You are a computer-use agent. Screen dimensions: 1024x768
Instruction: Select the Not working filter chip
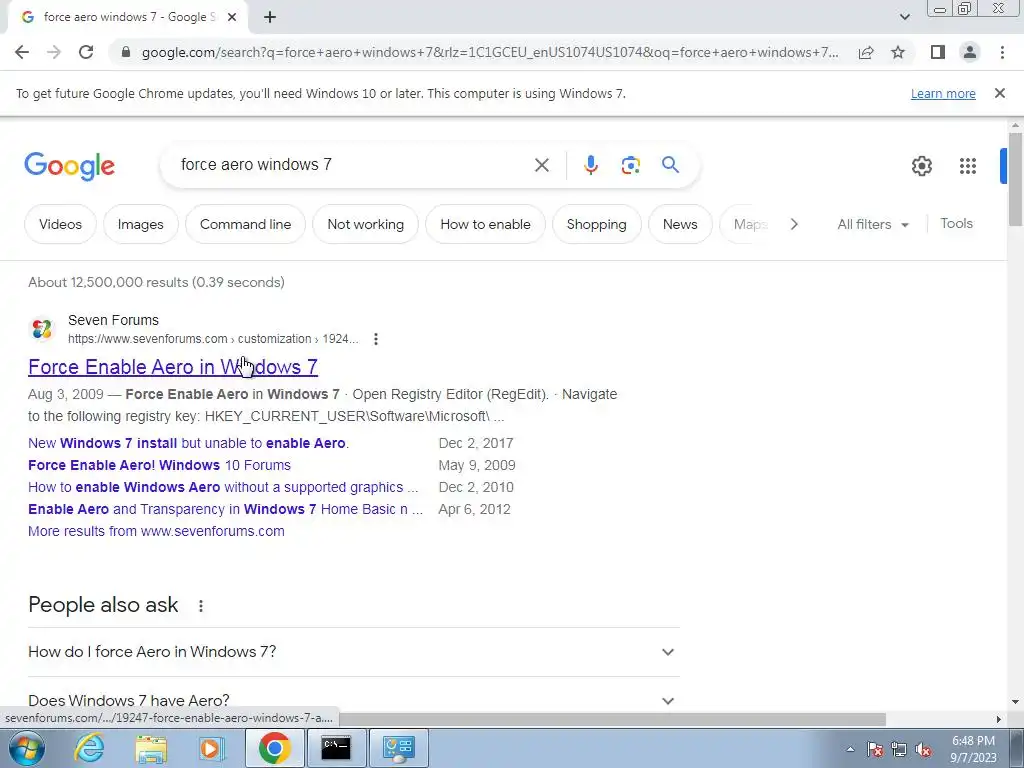pos(366,224)
